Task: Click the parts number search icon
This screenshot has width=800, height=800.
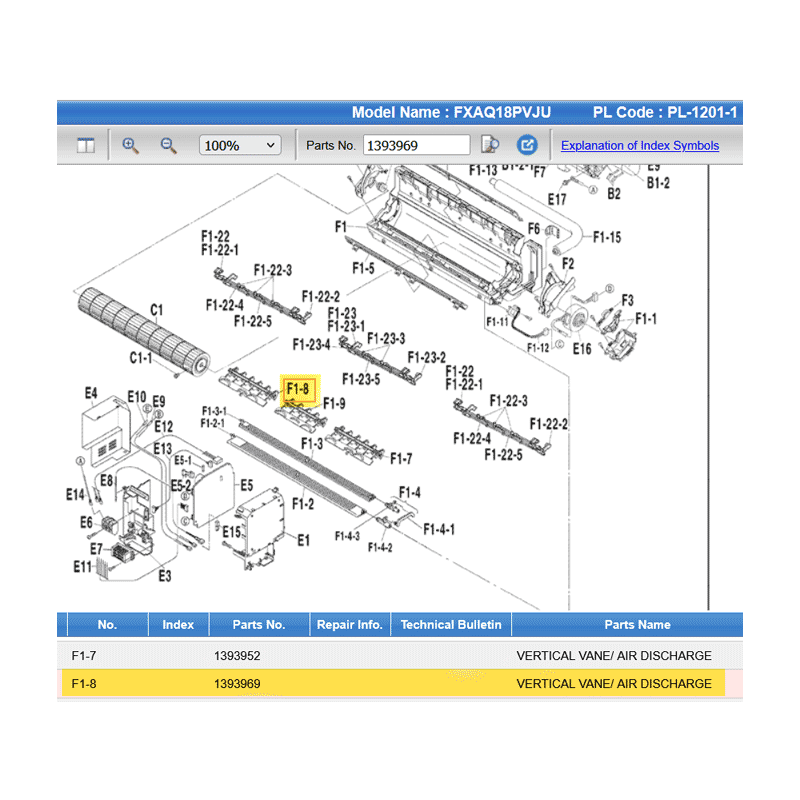Action: point(491,145)
